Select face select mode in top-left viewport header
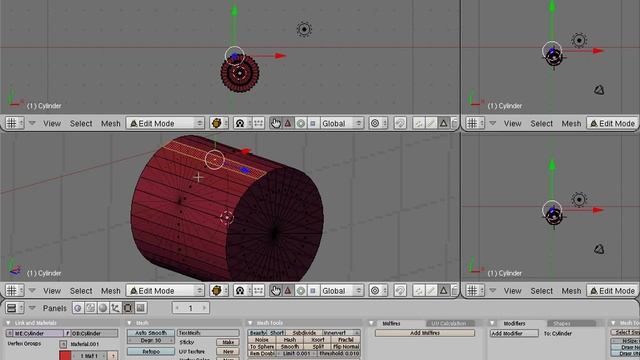 pyautogui.click(x=443, y=123)
